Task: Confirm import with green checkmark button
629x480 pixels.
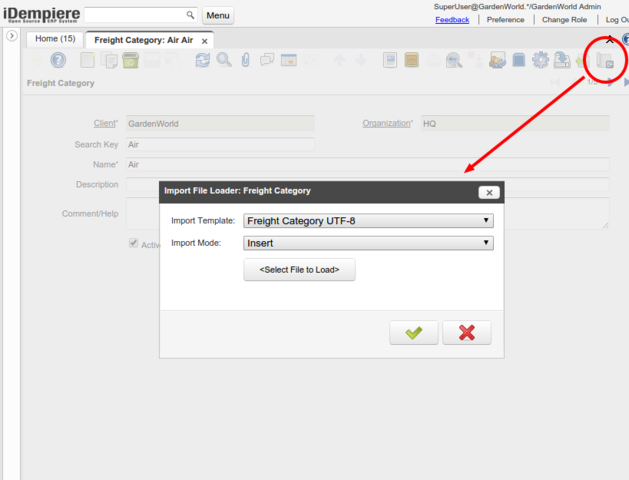Action: (414, 333)
